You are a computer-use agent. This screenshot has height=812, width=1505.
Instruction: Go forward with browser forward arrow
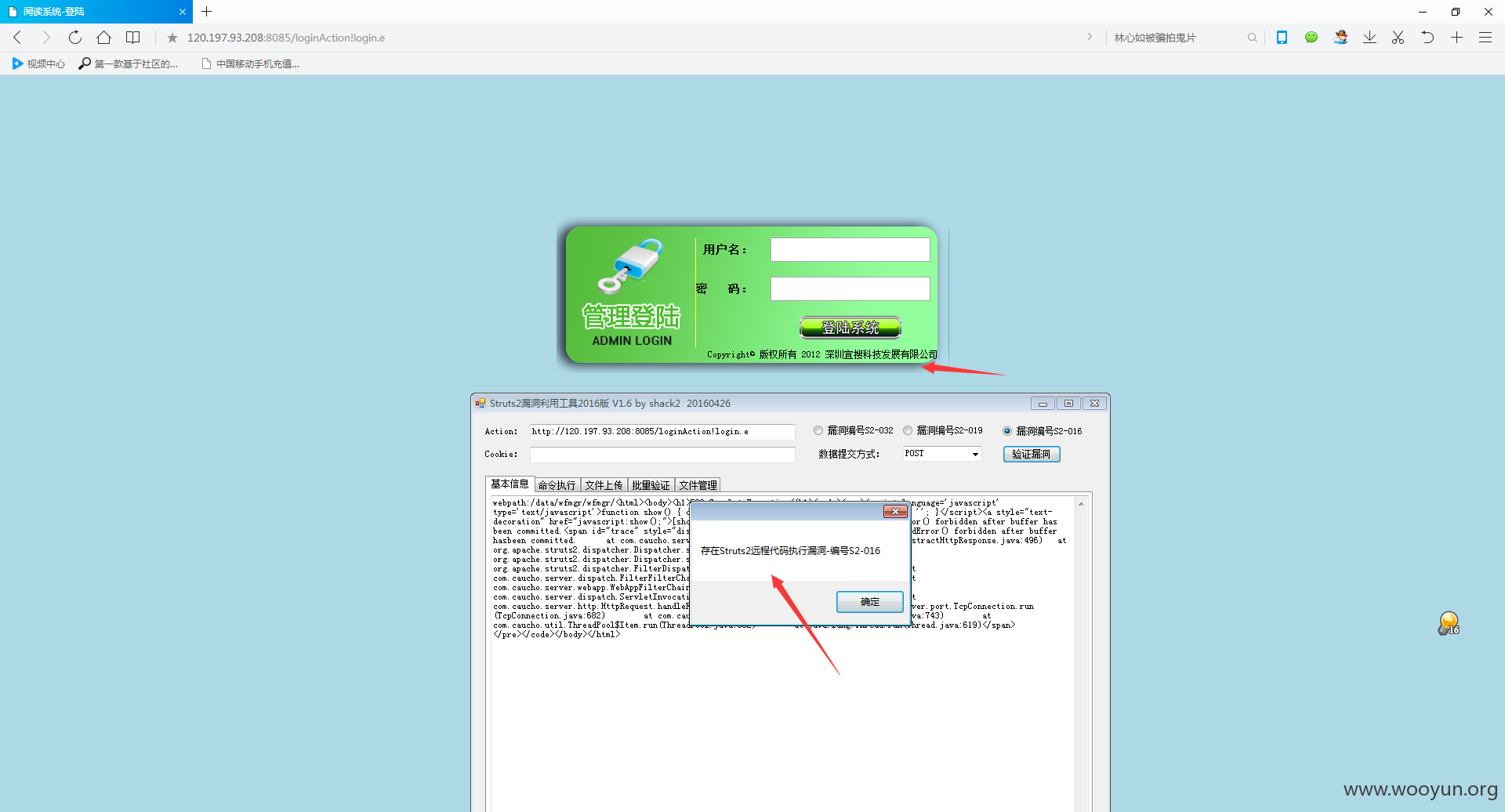click(45, 38)
